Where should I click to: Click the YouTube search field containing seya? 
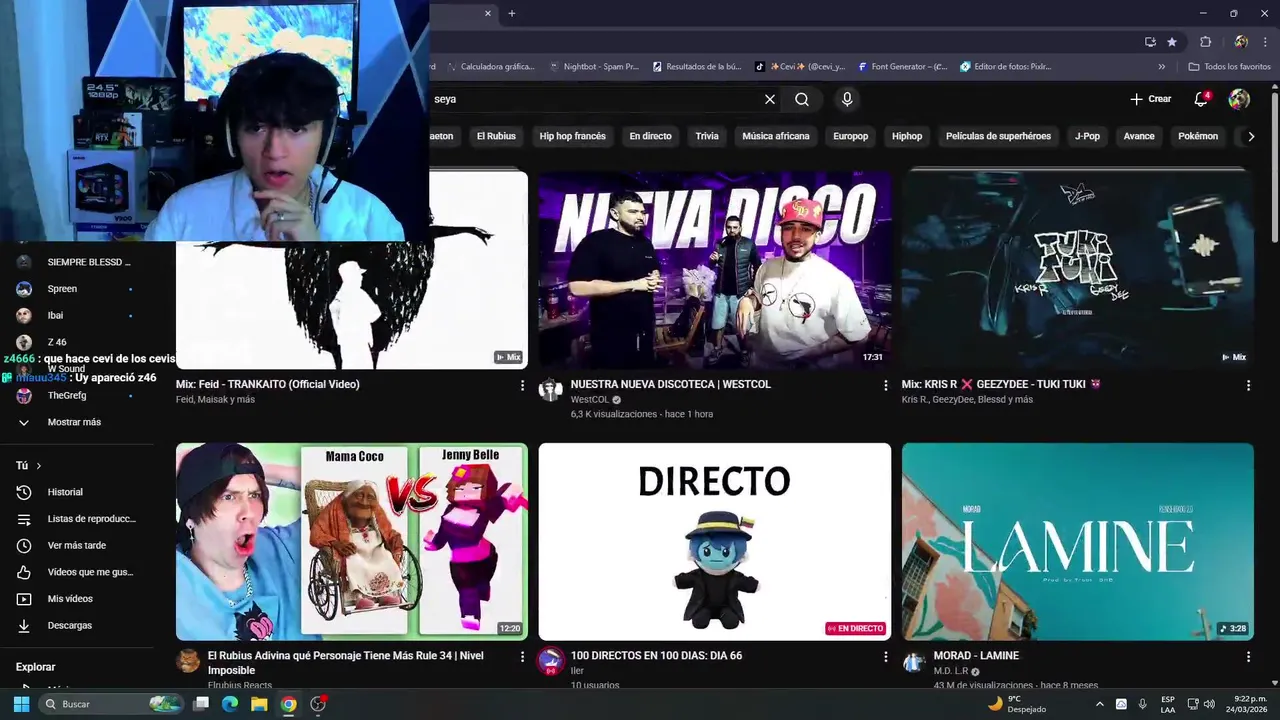click(x=595, y=99)
